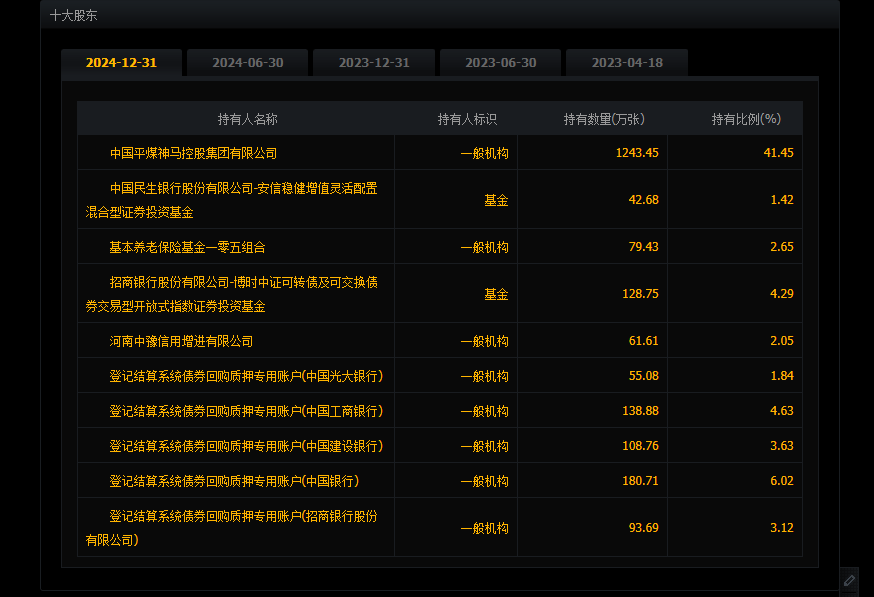Click the 持有比例(%) column header
Image resolution: width=874 pixels, height=597 pixels.
coord(746,119)
